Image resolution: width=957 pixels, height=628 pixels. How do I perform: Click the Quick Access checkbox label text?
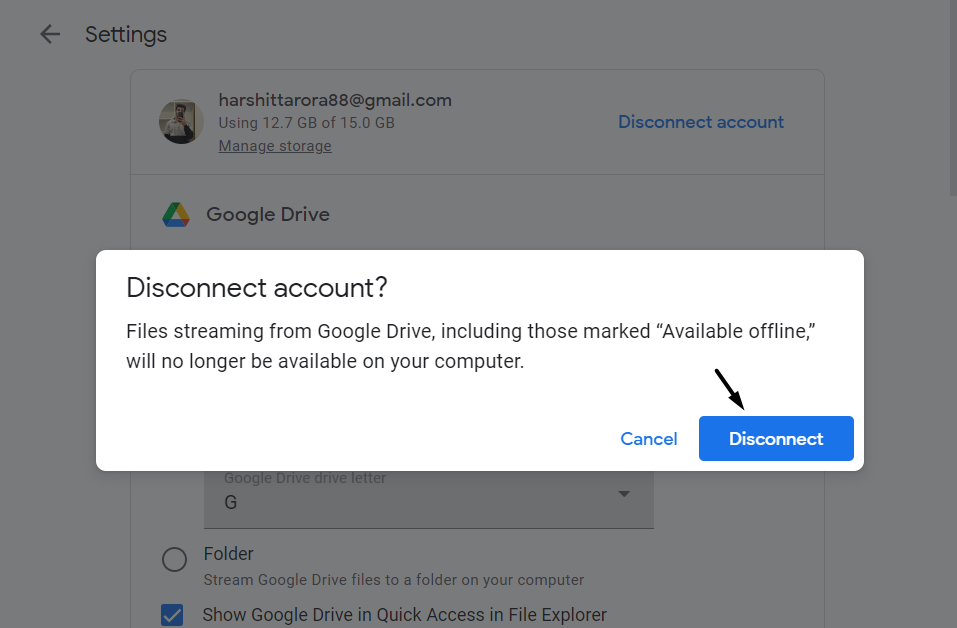pos(404,615)
